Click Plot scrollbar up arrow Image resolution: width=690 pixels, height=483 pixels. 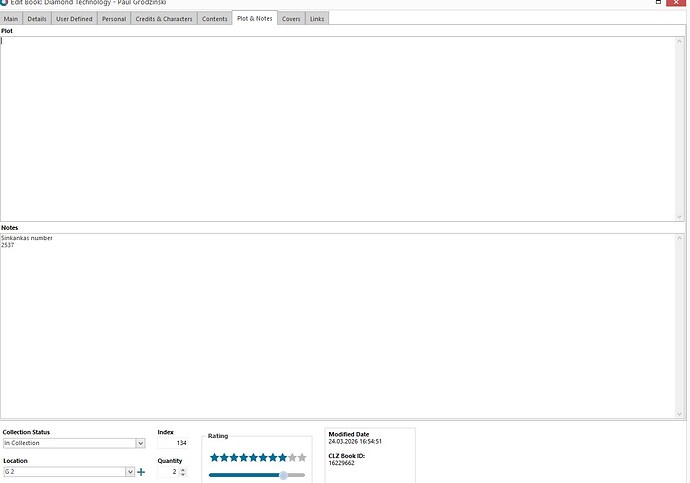pyautogui.click(x=679, y=41)
